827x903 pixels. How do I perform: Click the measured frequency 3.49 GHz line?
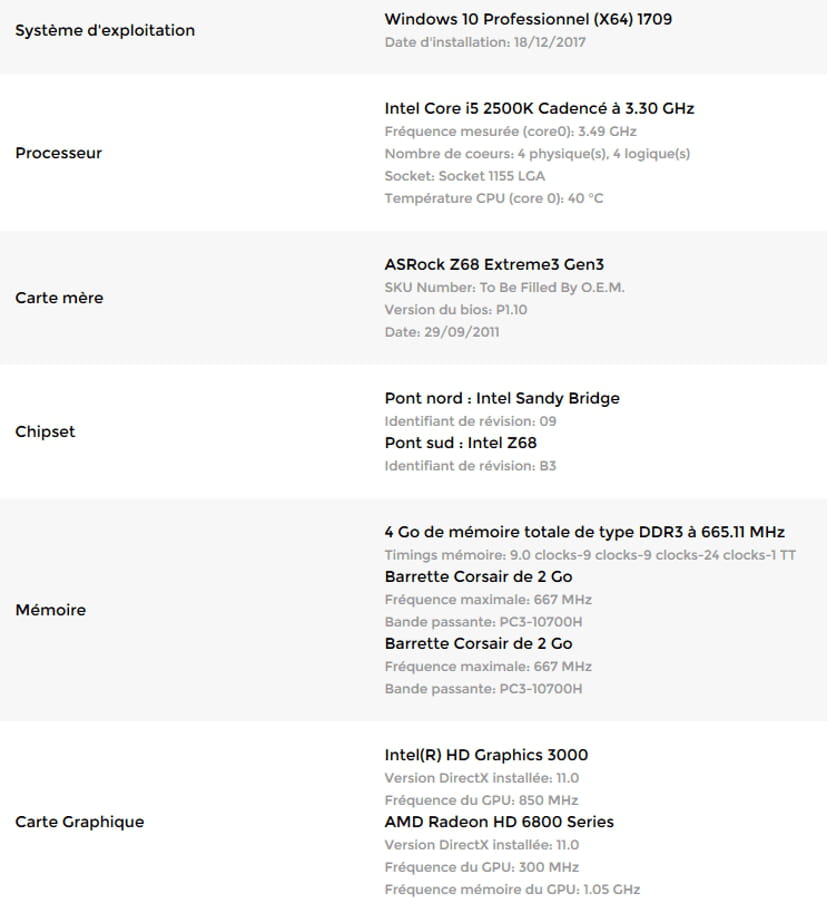[x=510, y=131]
